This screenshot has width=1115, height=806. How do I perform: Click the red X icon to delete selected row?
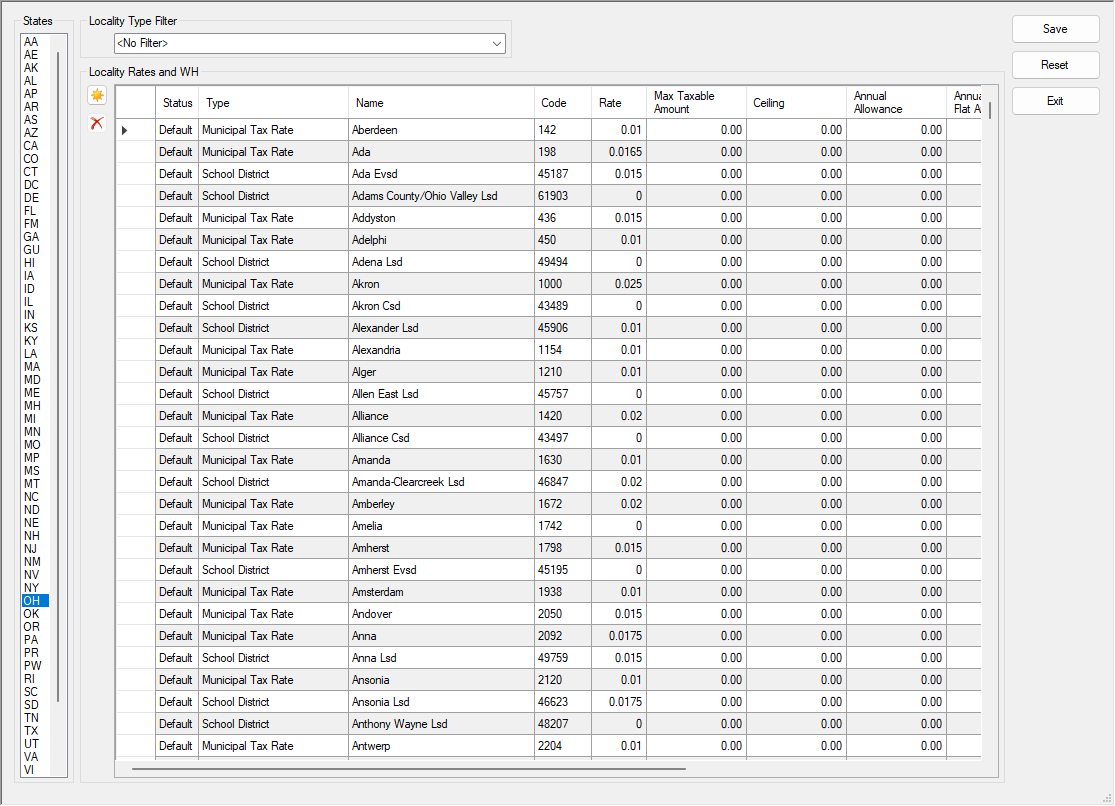click(96, 123)
